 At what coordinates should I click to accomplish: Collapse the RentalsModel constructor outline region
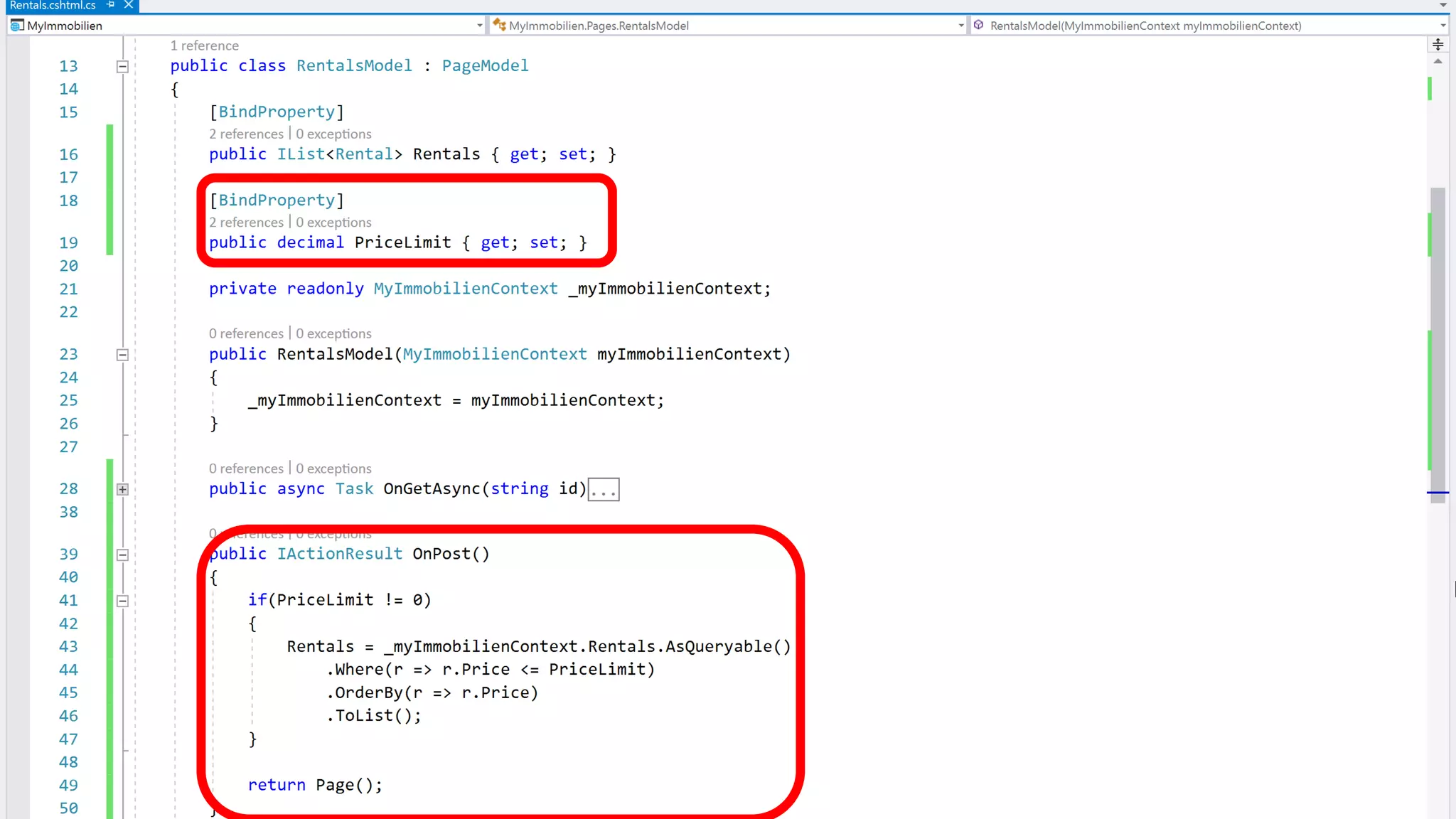click(x=122, y=355)
